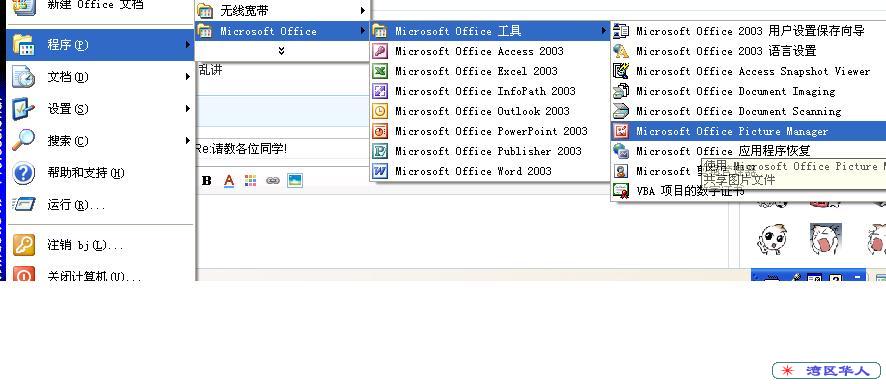This screenshot has height=384, width=886.
Task: Click the help question mark icon
Action: click(24, 173)
